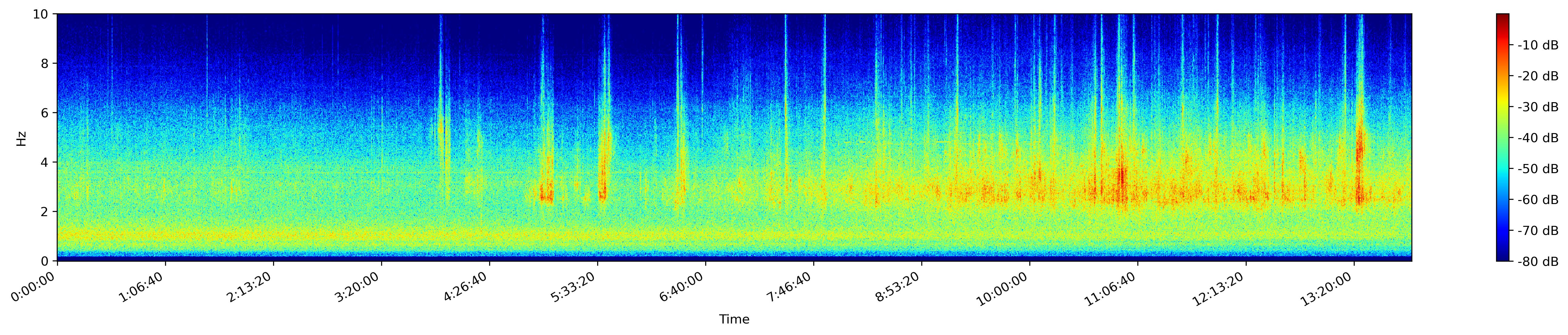Click the red burst near 13:20:00

click(1359, 164)
